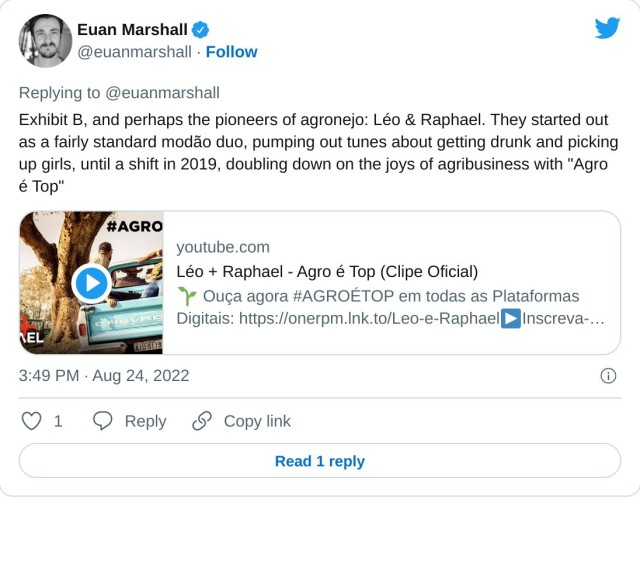The width and height of the screenshot is (640, 568).
Task: Open Euan Marshall's profile picture
Action: coord(45,41)
